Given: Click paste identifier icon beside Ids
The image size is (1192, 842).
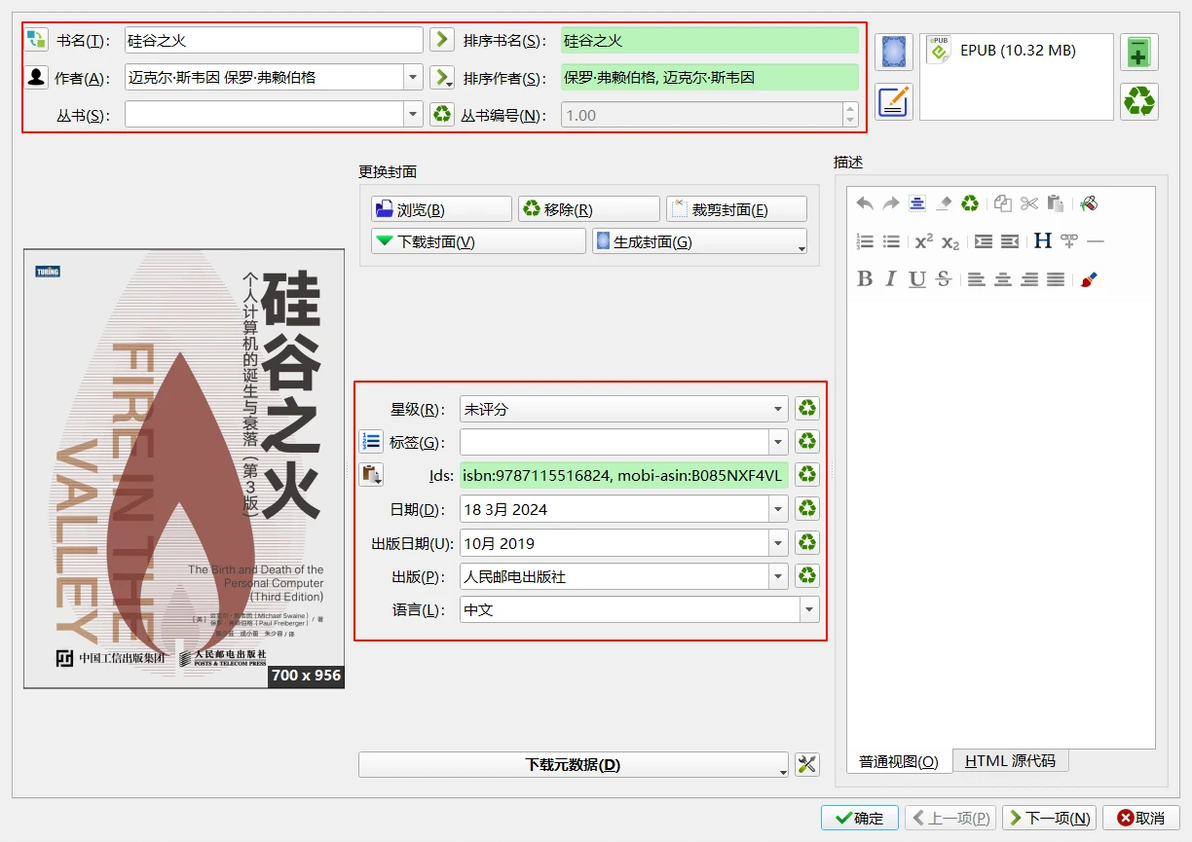Looking at the screenshot, I should point(371,475).
